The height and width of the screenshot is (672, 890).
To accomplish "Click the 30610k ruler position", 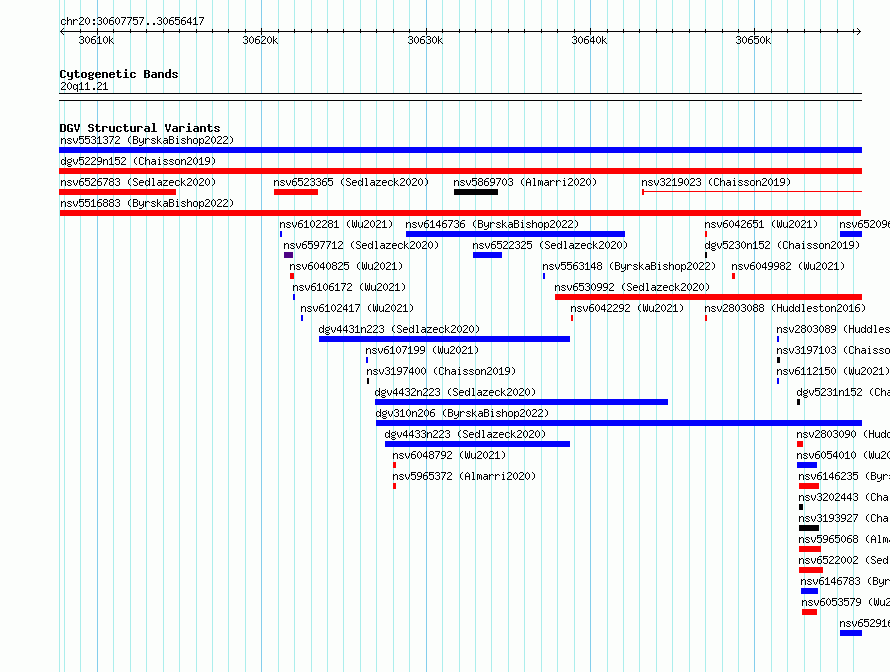I will pos(96,40).
